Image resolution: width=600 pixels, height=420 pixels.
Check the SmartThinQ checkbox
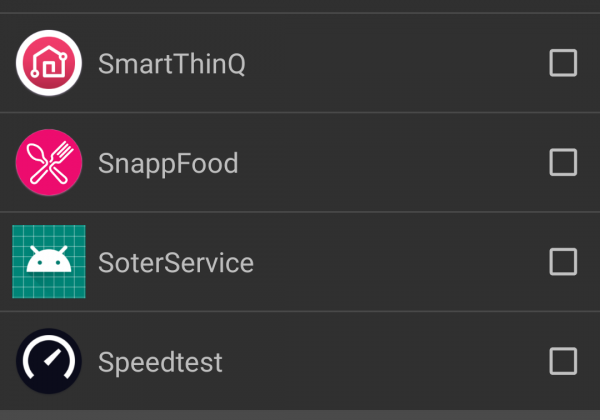point(563,63)
